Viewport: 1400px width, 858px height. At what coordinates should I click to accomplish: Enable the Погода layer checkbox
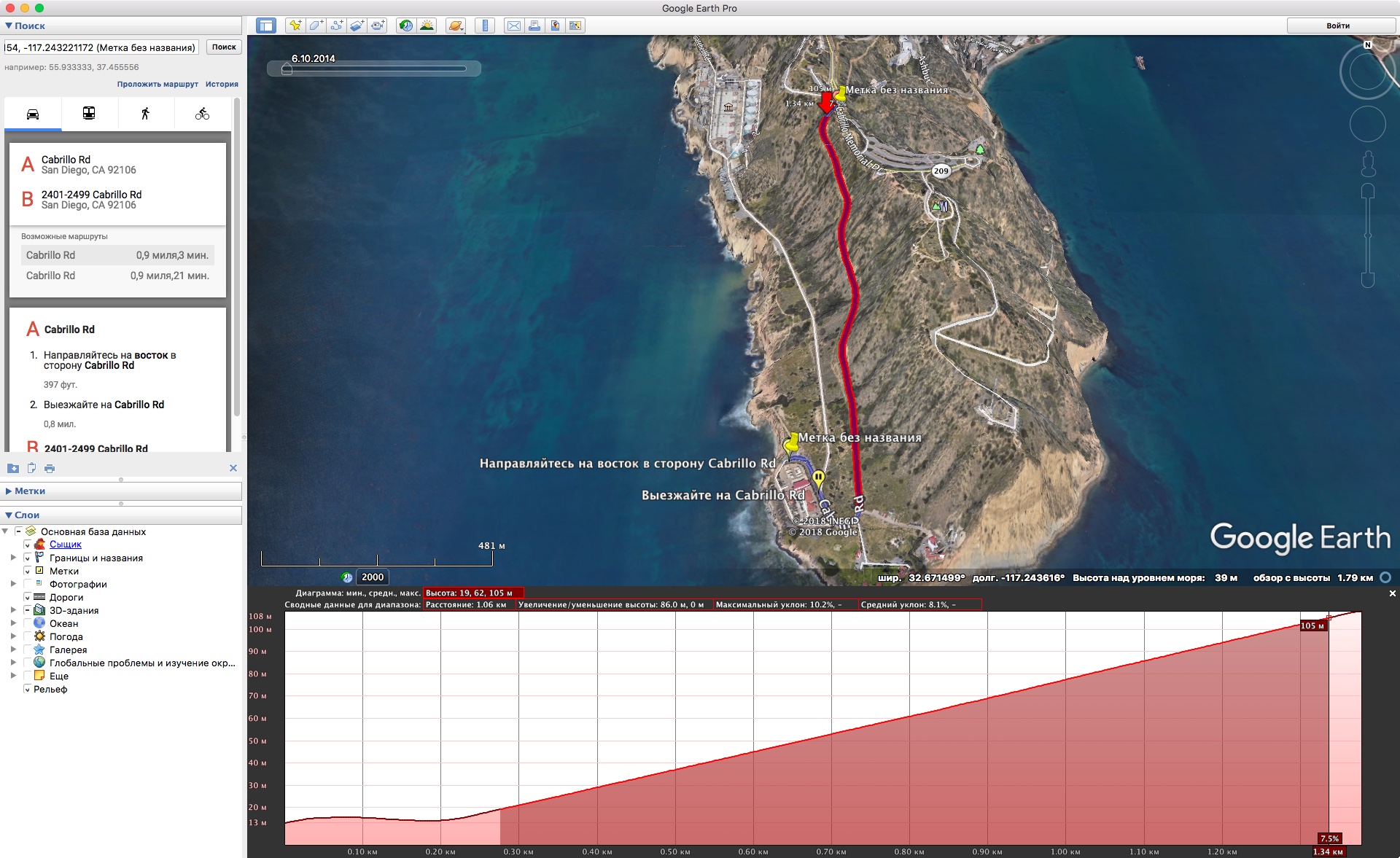[x=28, y=636]
